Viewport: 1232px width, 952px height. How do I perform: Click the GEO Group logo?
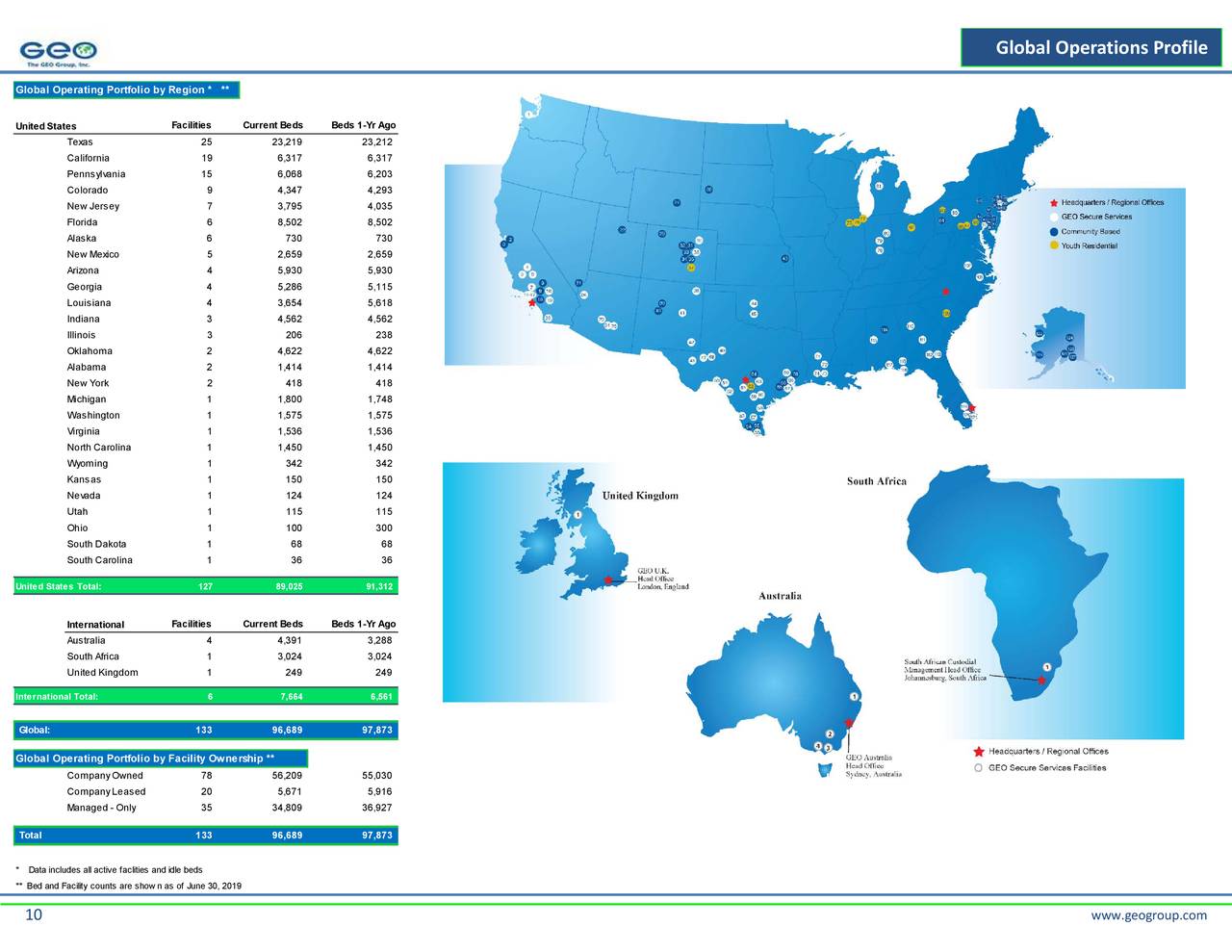tap(59, 52)
